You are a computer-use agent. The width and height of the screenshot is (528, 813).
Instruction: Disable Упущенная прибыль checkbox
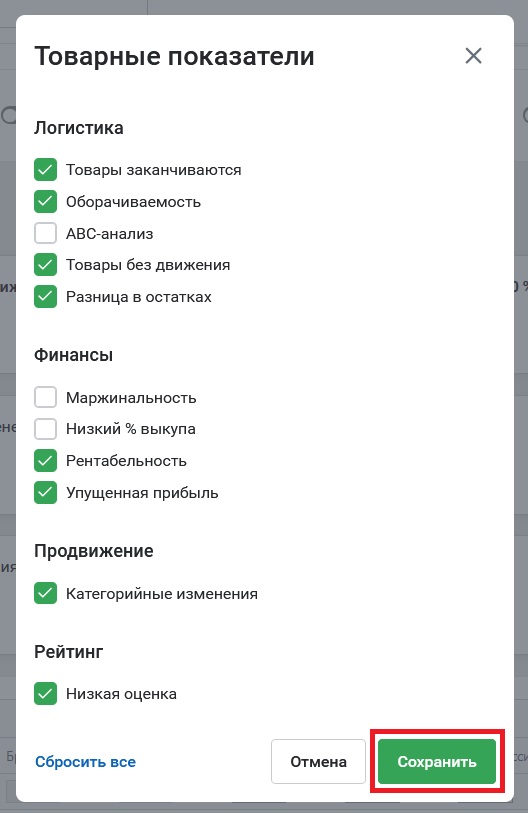click(x=46, y=493)
